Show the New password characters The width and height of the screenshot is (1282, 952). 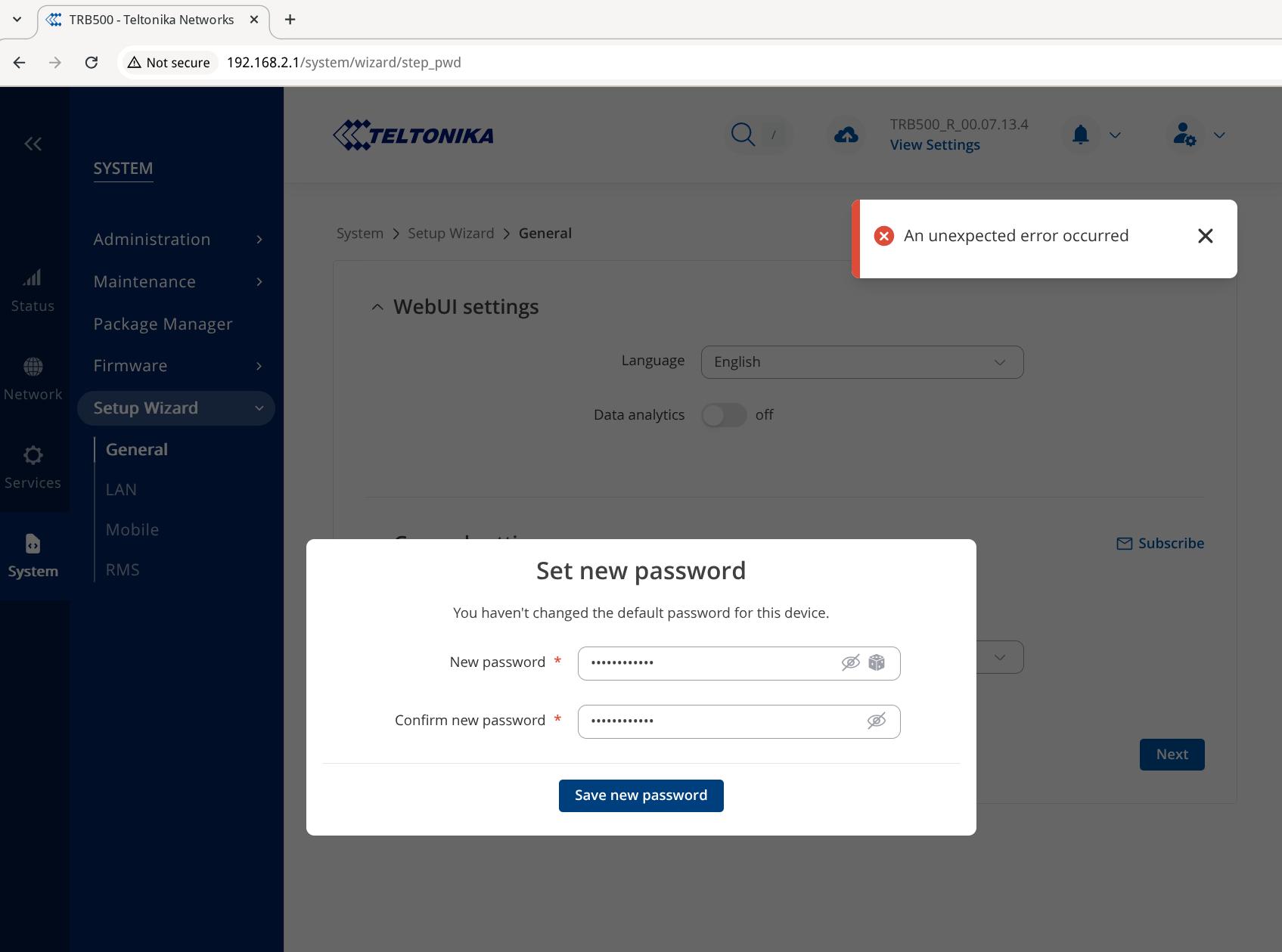[851, 663]
